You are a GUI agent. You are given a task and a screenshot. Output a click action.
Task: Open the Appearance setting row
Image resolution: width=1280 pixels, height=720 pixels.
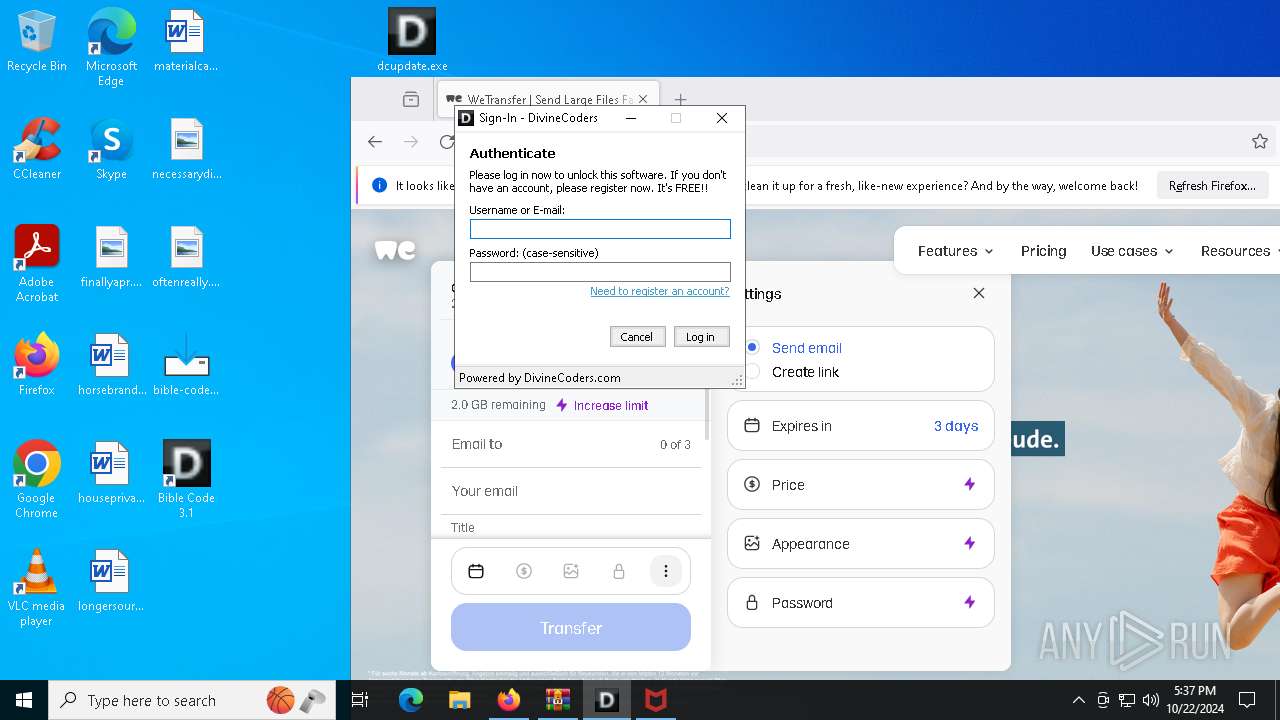point(860,544)
